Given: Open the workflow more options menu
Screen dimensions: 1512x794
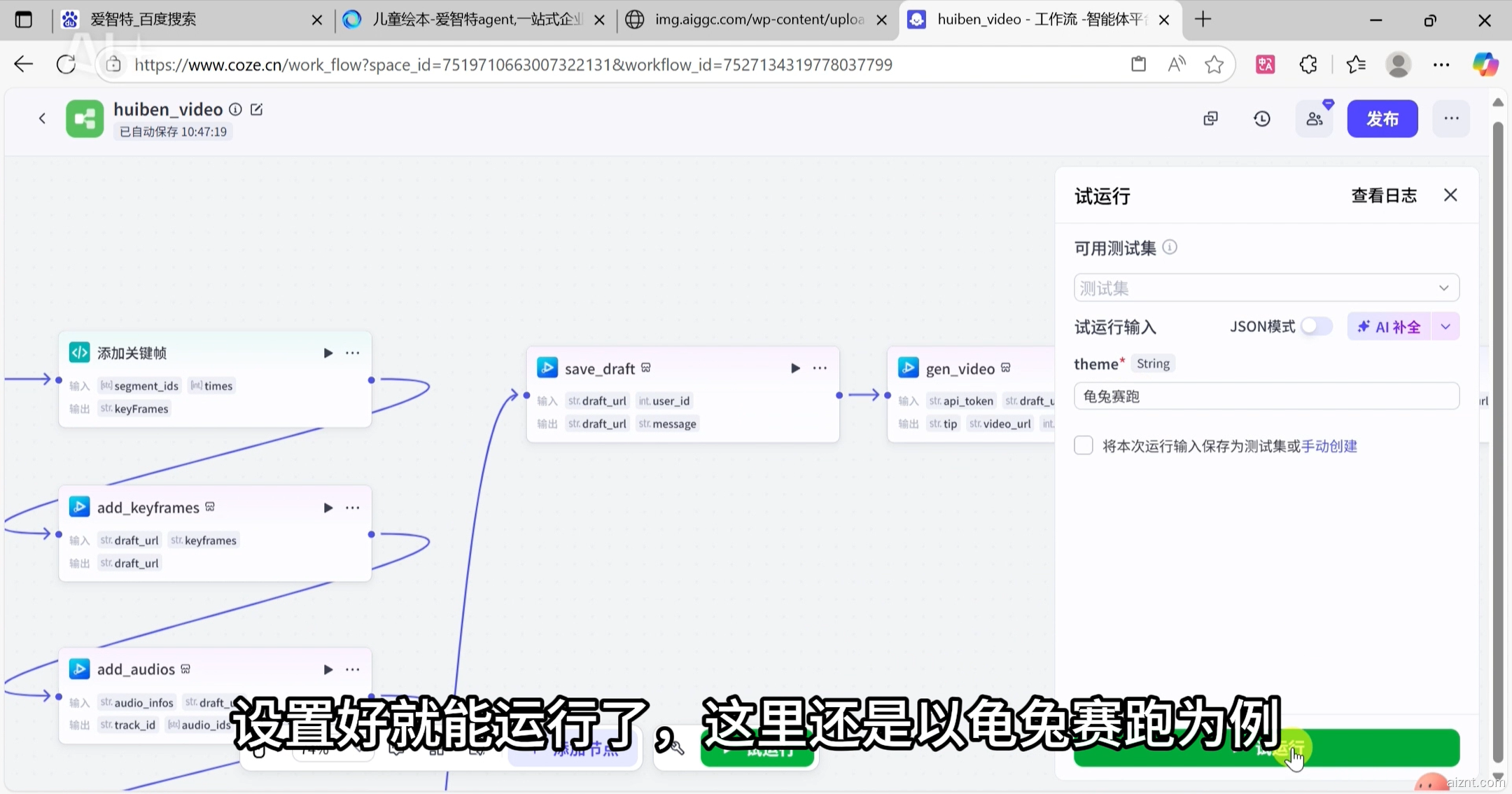Looking at the screenshot, I should [x=1451, y=118].
